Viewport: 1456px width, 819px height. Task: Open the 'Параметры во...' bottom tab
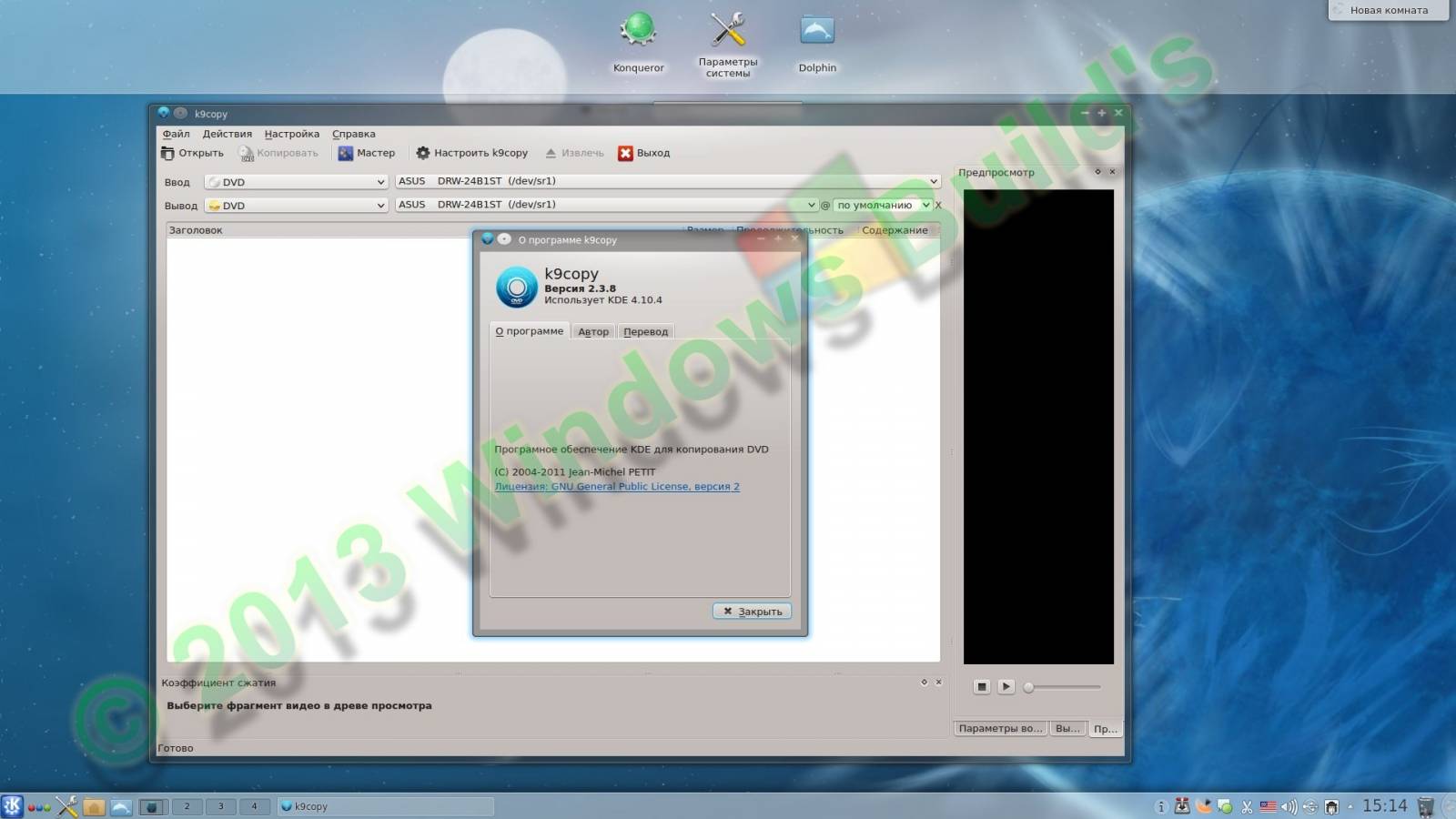point(1000,728)
